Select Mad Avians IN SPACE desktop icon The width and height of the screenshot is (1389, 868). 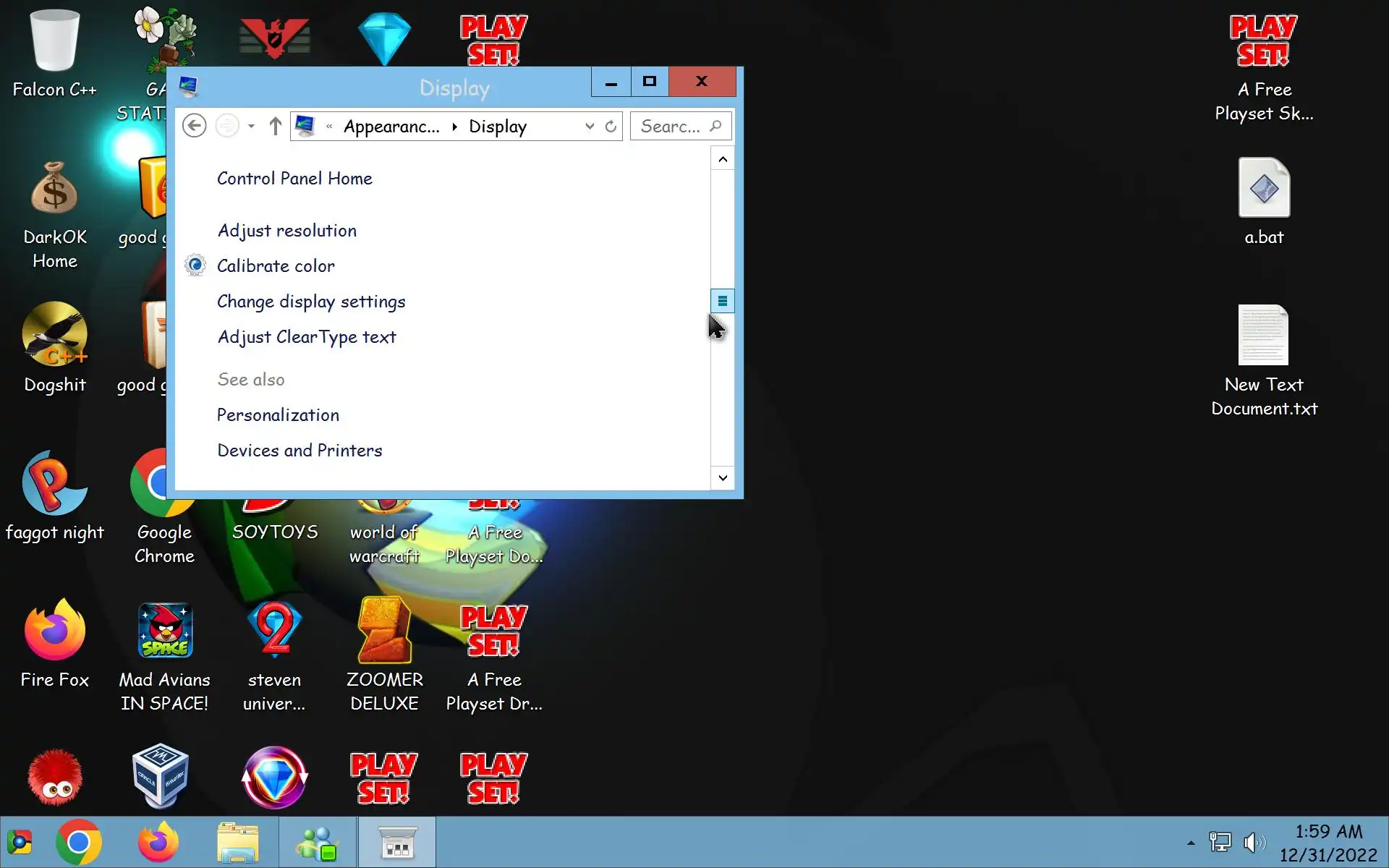point(165,655)
